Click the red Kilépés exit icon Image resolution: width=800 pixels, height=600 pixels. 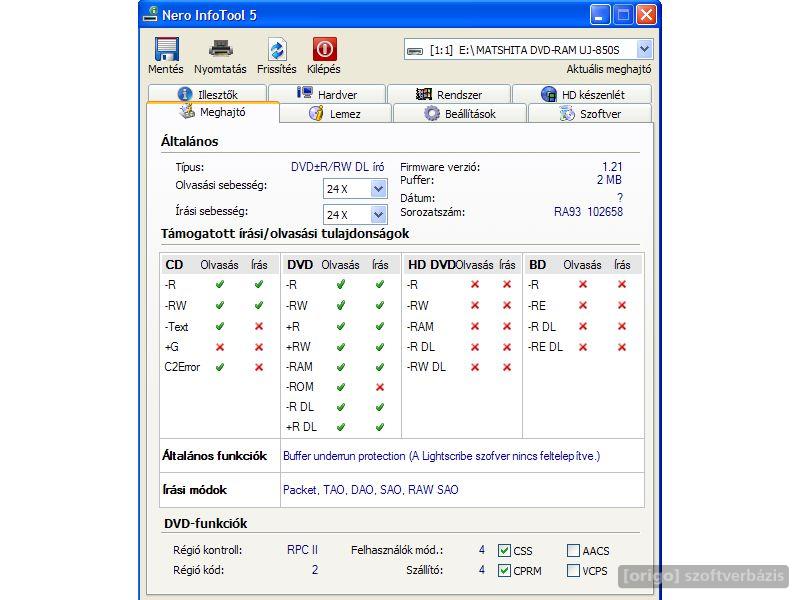pos(324,49)
